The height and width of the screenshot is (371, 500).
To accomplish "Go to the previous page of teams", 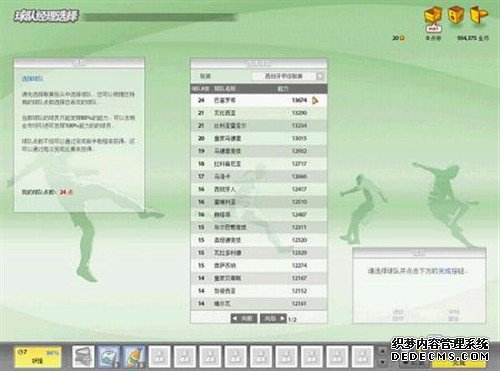I will 244,319.
